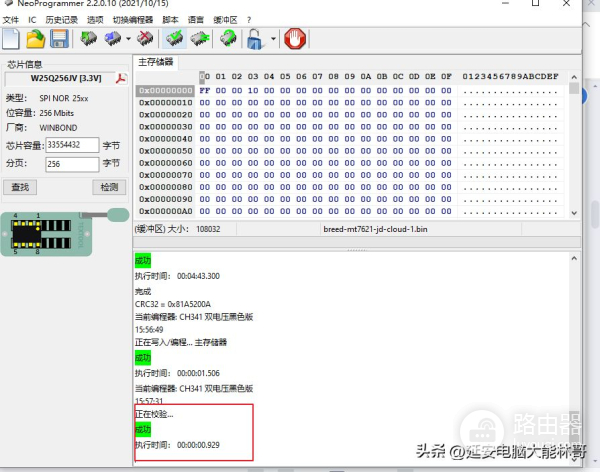Click the erase chip red X icon
600x472 pixels.
(x=146, y=39)
